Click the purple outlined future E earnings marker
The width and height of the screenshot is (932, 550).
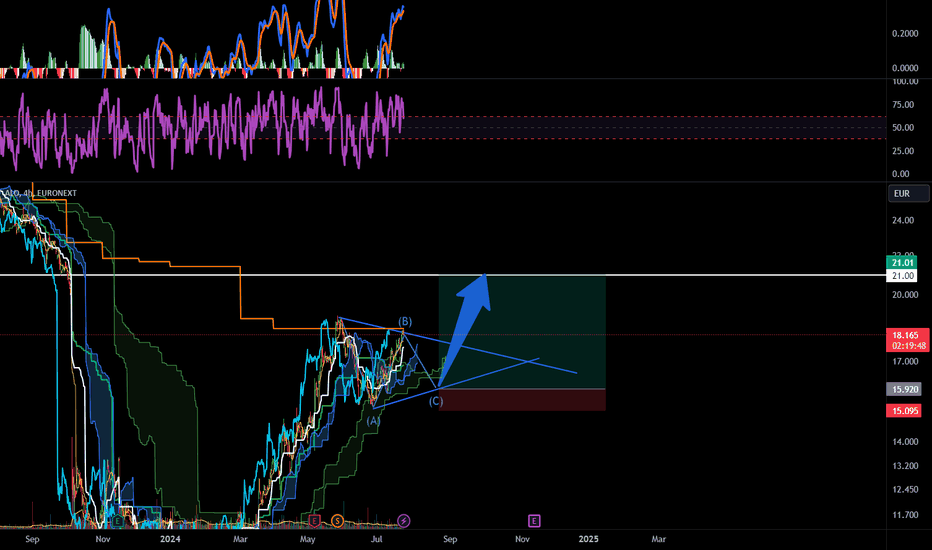click(534, 521)
